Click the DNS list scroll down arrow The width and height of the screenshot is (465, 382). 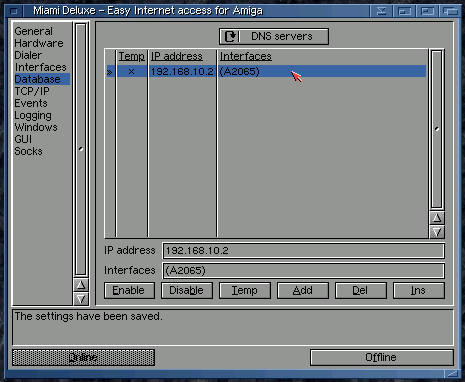[x=437, y=232]
